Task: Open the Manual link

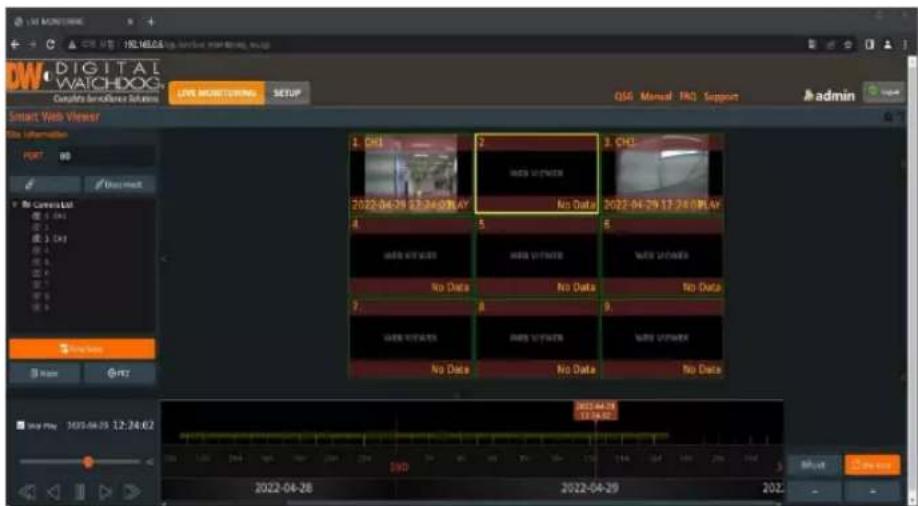Action: (x=655, y=97)
